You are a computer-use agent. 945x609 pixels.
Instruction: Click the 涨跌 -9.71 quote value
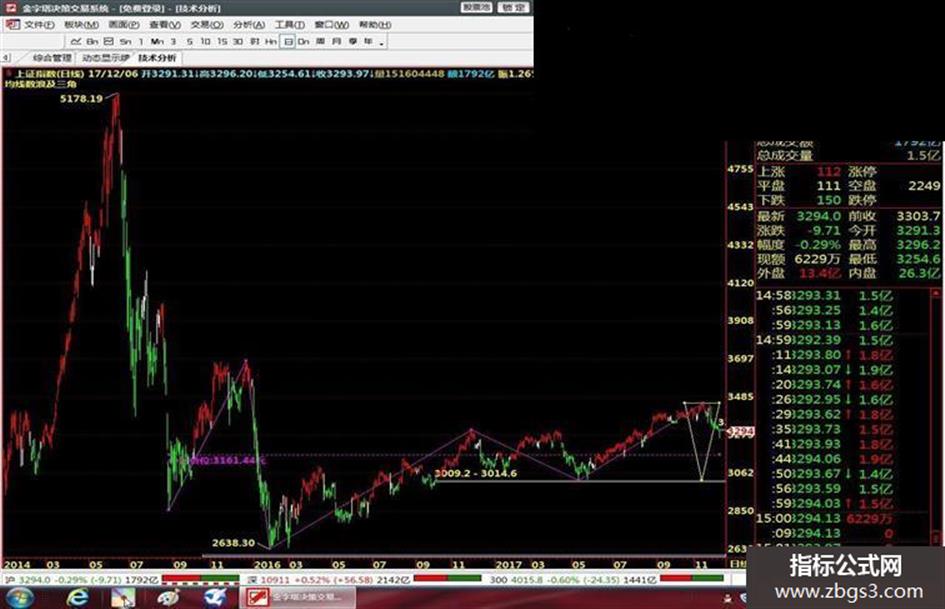[x=825, y=230]
